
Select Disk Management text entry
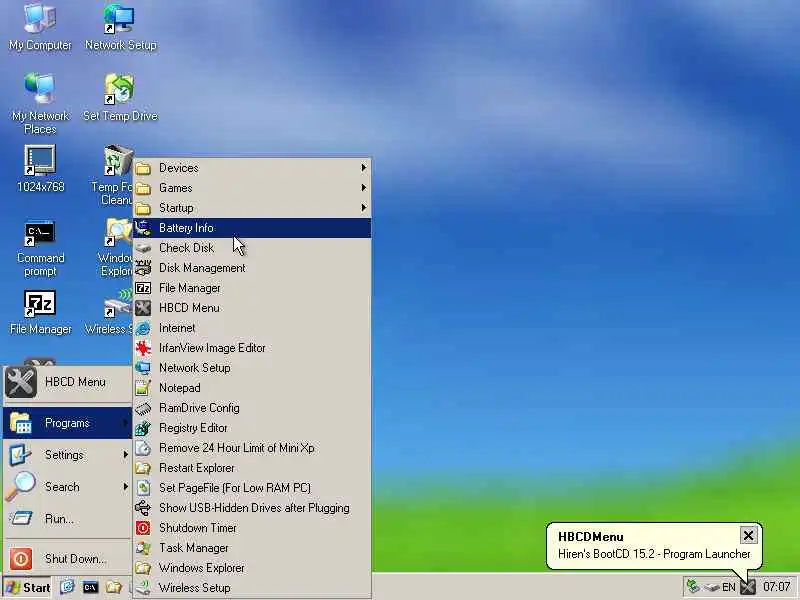pyautogui.click(x=202, y=268)
